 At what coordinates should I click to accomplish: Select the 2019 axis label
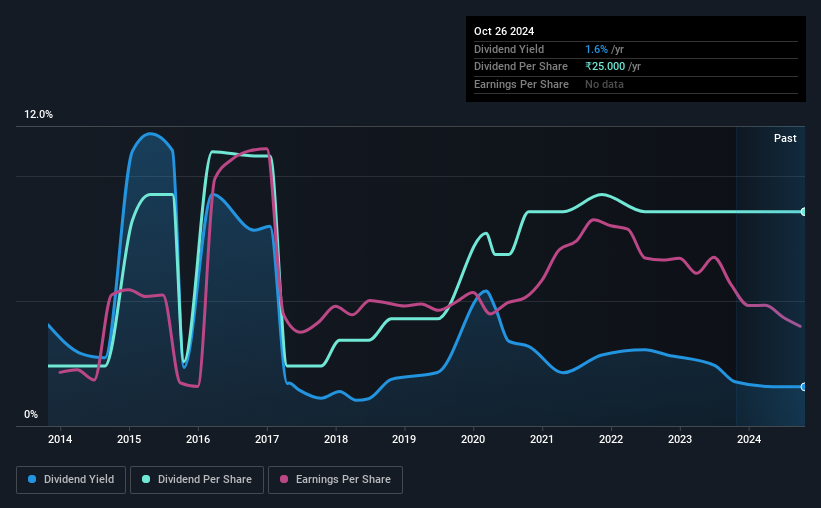tap(404, 439)
